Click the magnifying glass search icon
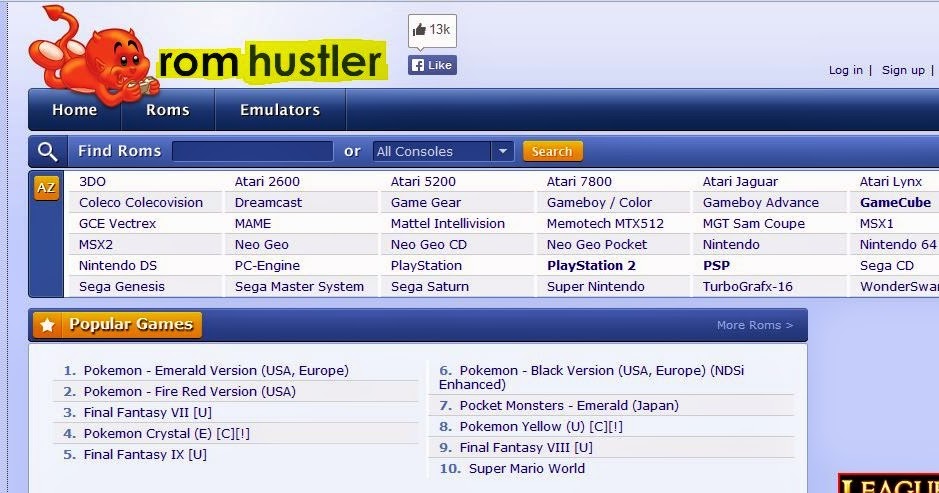939x493 pixels. pyautogui.click(x=47, y=152)
